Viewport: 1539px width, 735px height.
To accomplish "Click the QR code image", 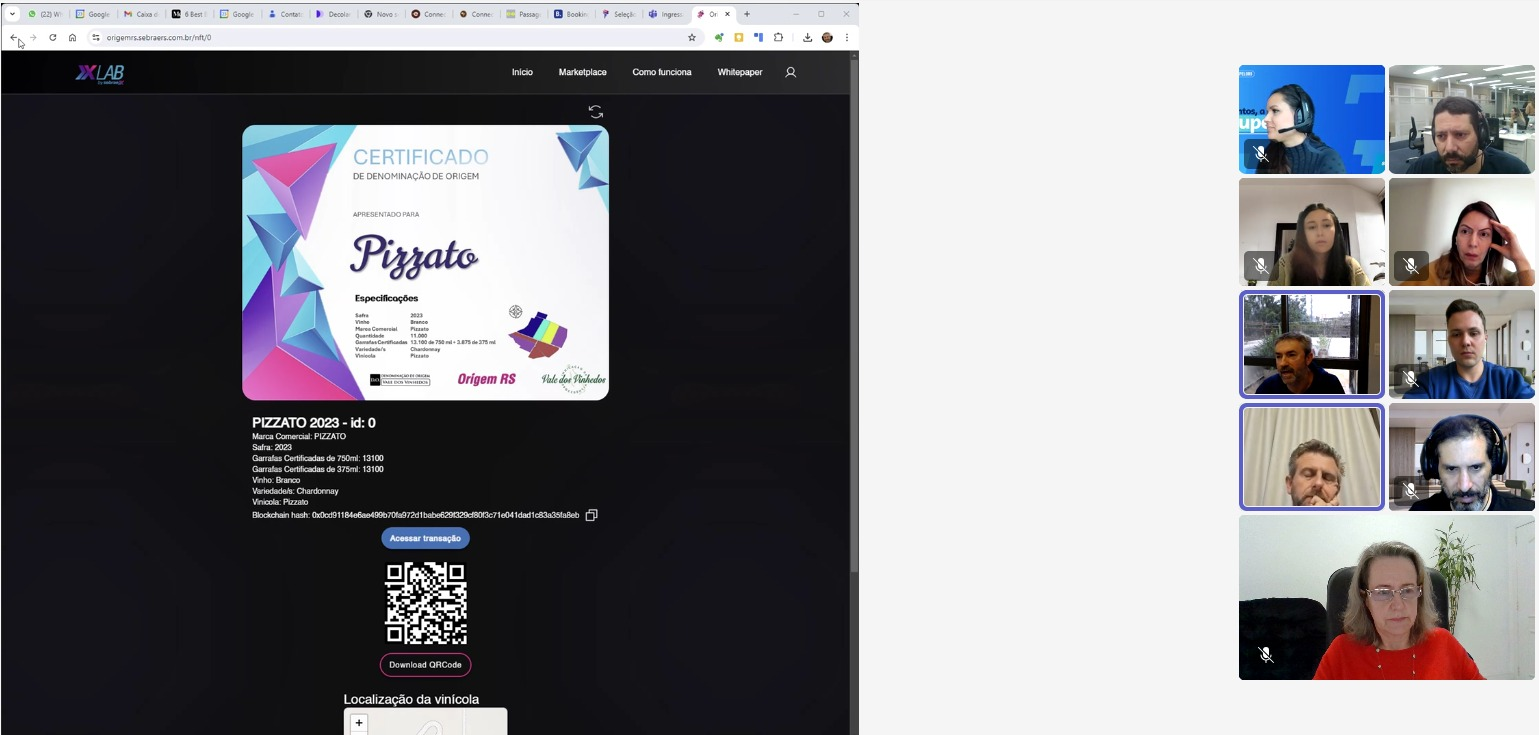I will [x=426, y=603].
